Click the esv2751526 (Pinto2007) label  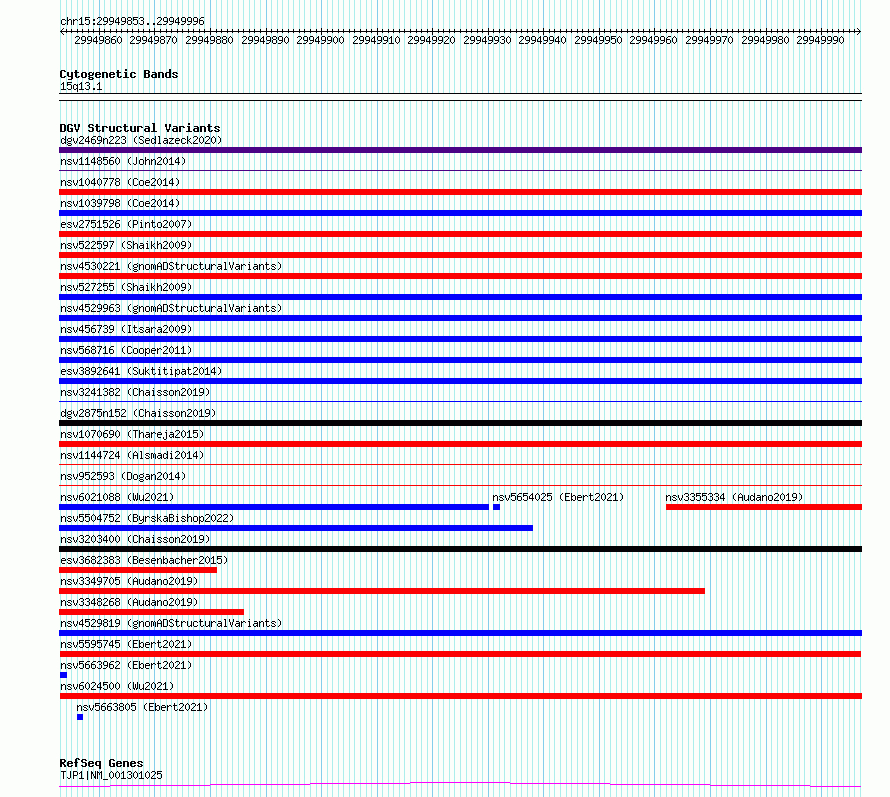[x=126, y=224]
